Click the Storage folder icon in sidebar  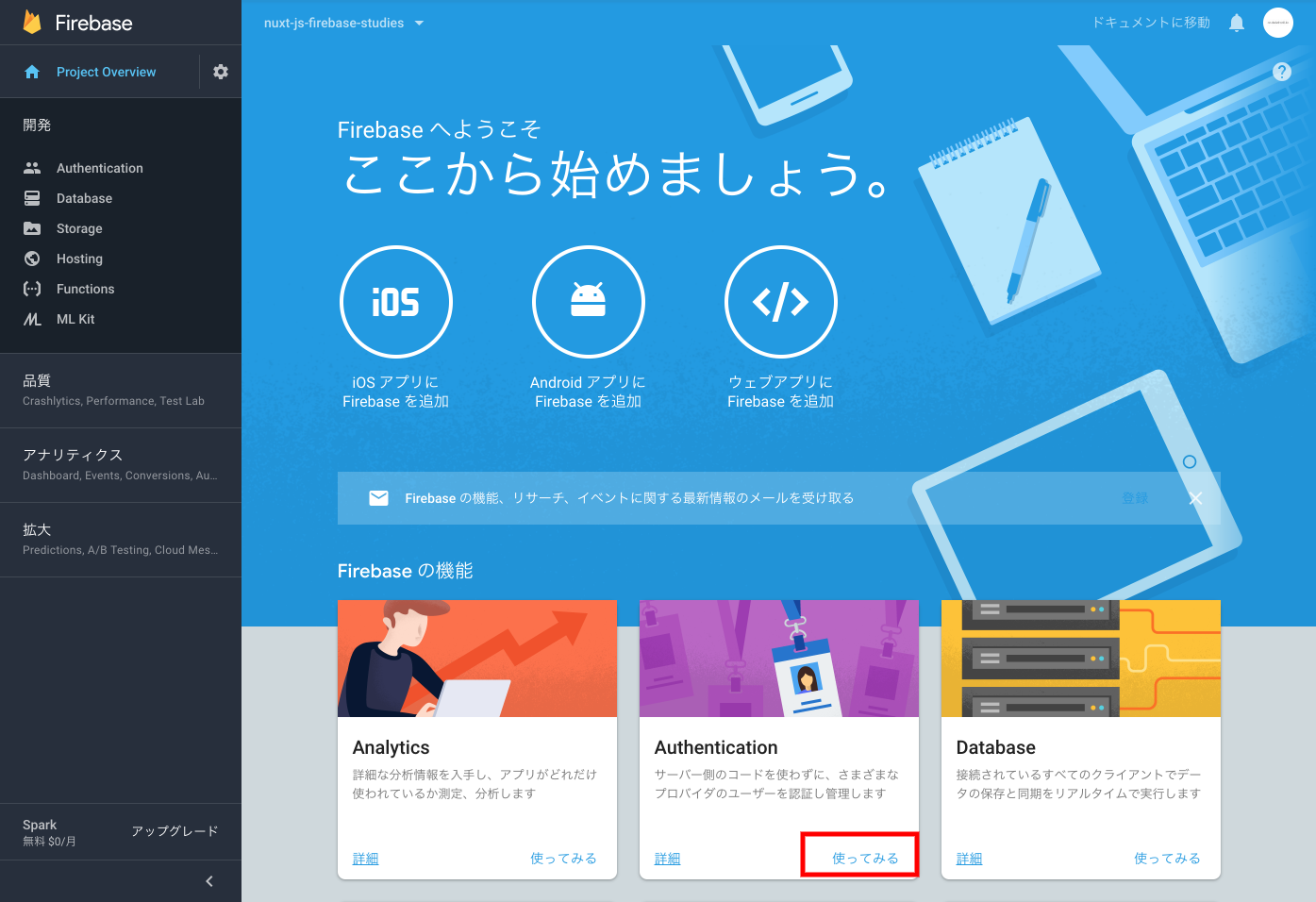(x=32, y=228)
